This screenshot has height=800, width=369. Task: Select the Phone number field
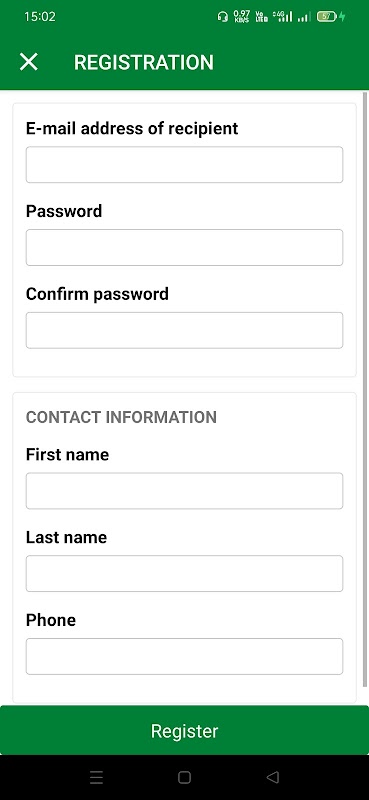pyautogui.click(x=184, y=656)
